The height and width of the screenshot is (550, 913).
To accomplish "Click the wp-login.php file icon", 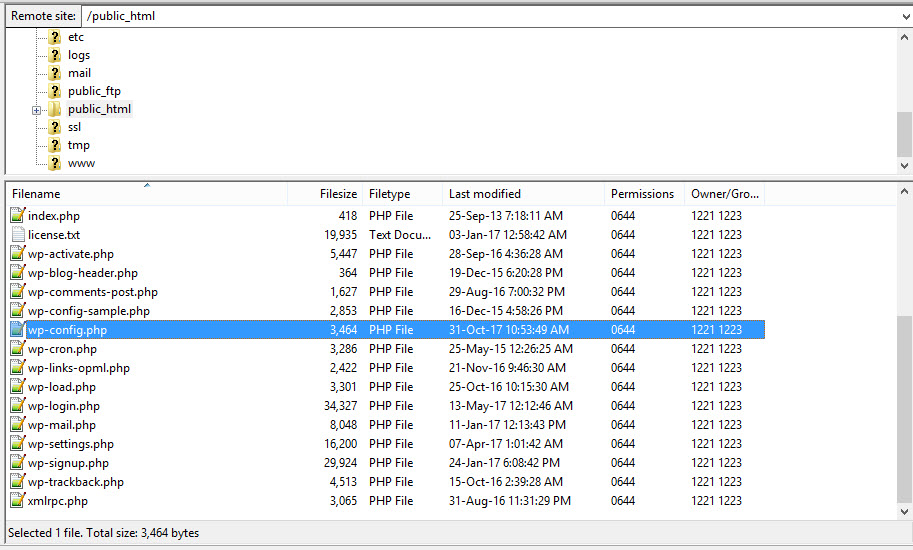I will [x=18, y=406].
